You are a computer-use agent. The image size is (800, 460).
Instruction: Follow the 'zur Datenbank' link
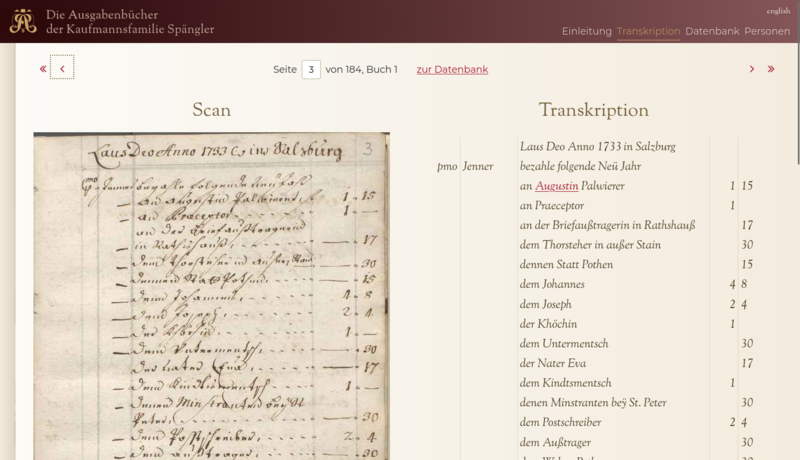[x=452, y=69]
